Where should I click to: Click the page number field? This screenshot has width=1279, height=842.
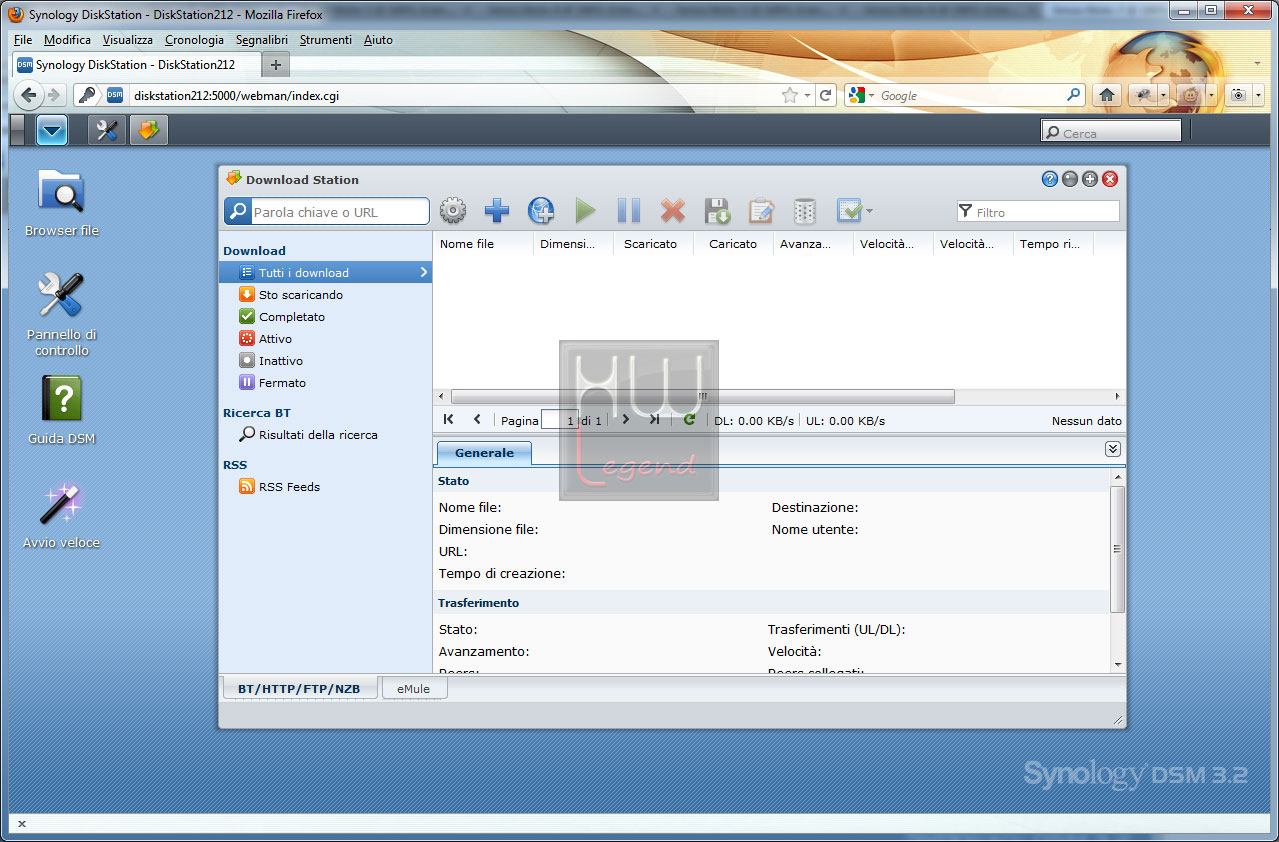559,421
